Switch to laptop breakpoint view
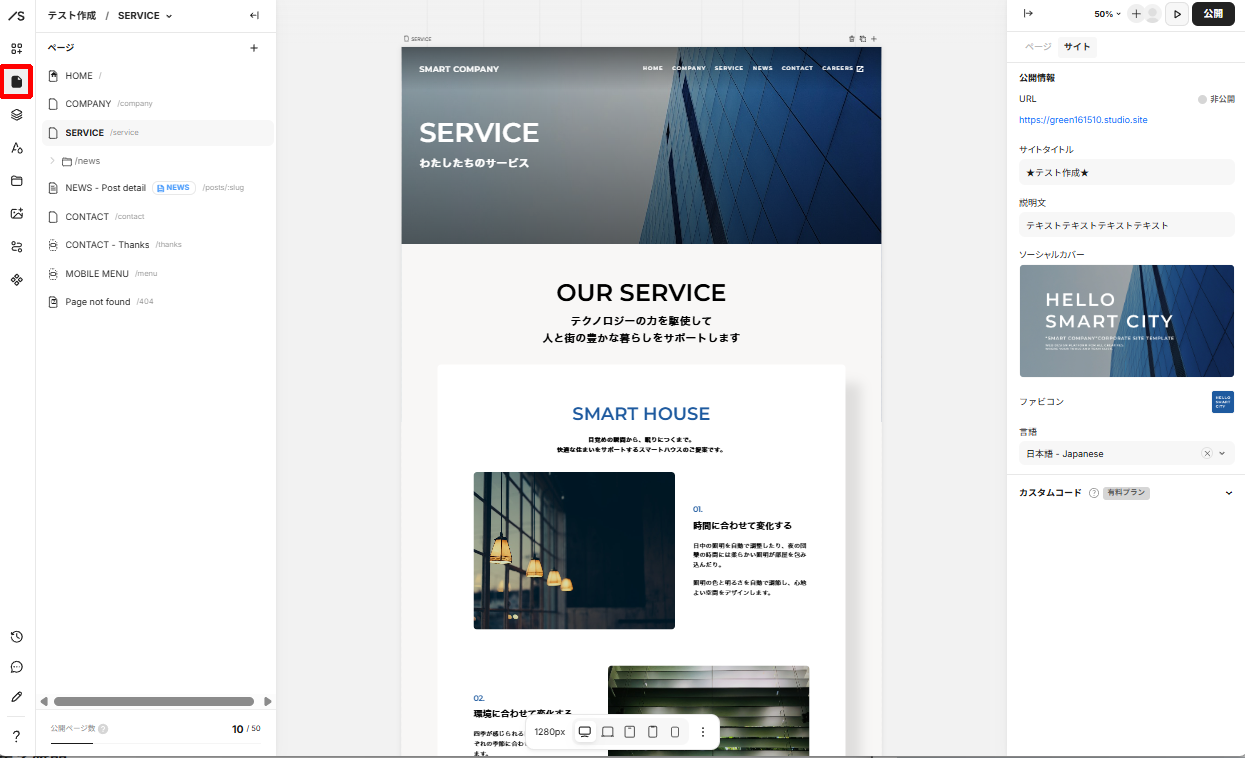This screenshot has width=1245, height=758. pyautogui.click(x=607, y=732)
